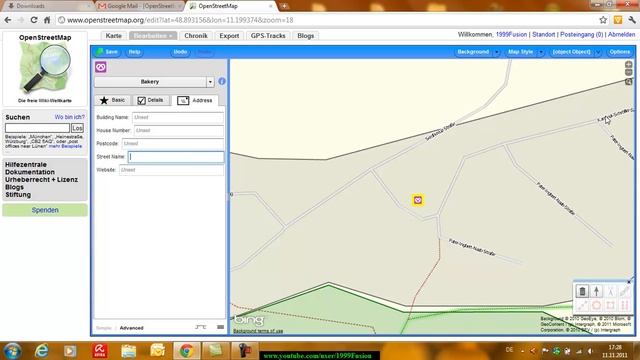The height and width of the screenshot is (360, 640).
Task: Click the Standort link
Action: point(543,35)
